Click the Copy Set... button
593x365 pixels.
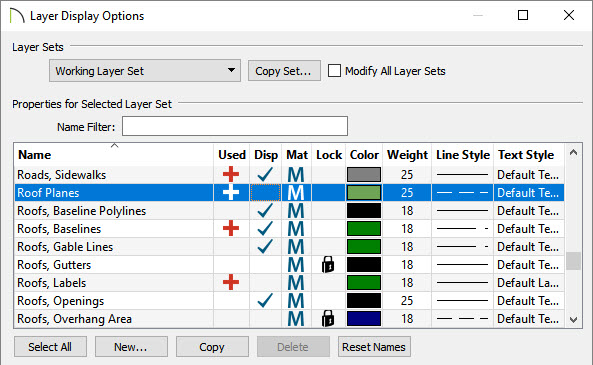pos(284,71)
